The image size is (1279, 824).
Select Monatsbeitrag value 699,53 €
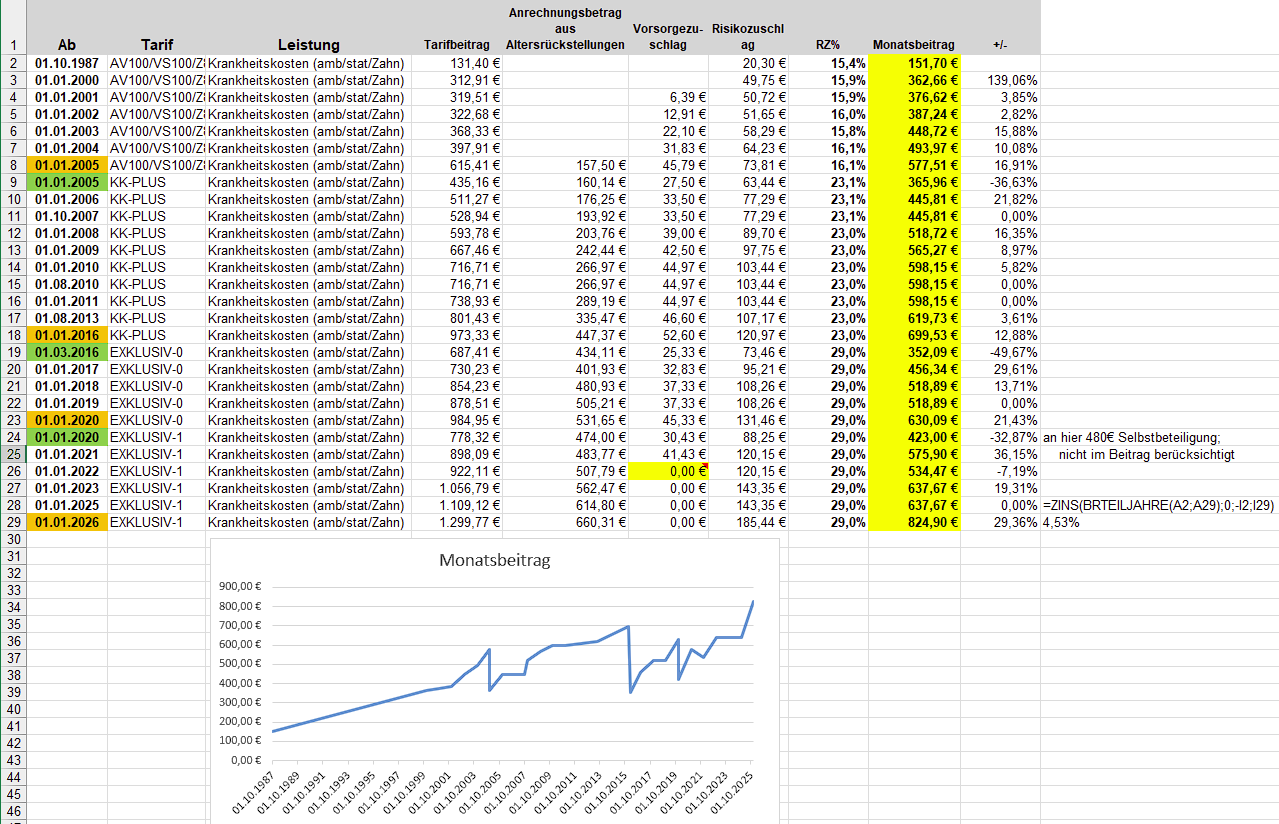pyautogui.click(x=914, y=335)
